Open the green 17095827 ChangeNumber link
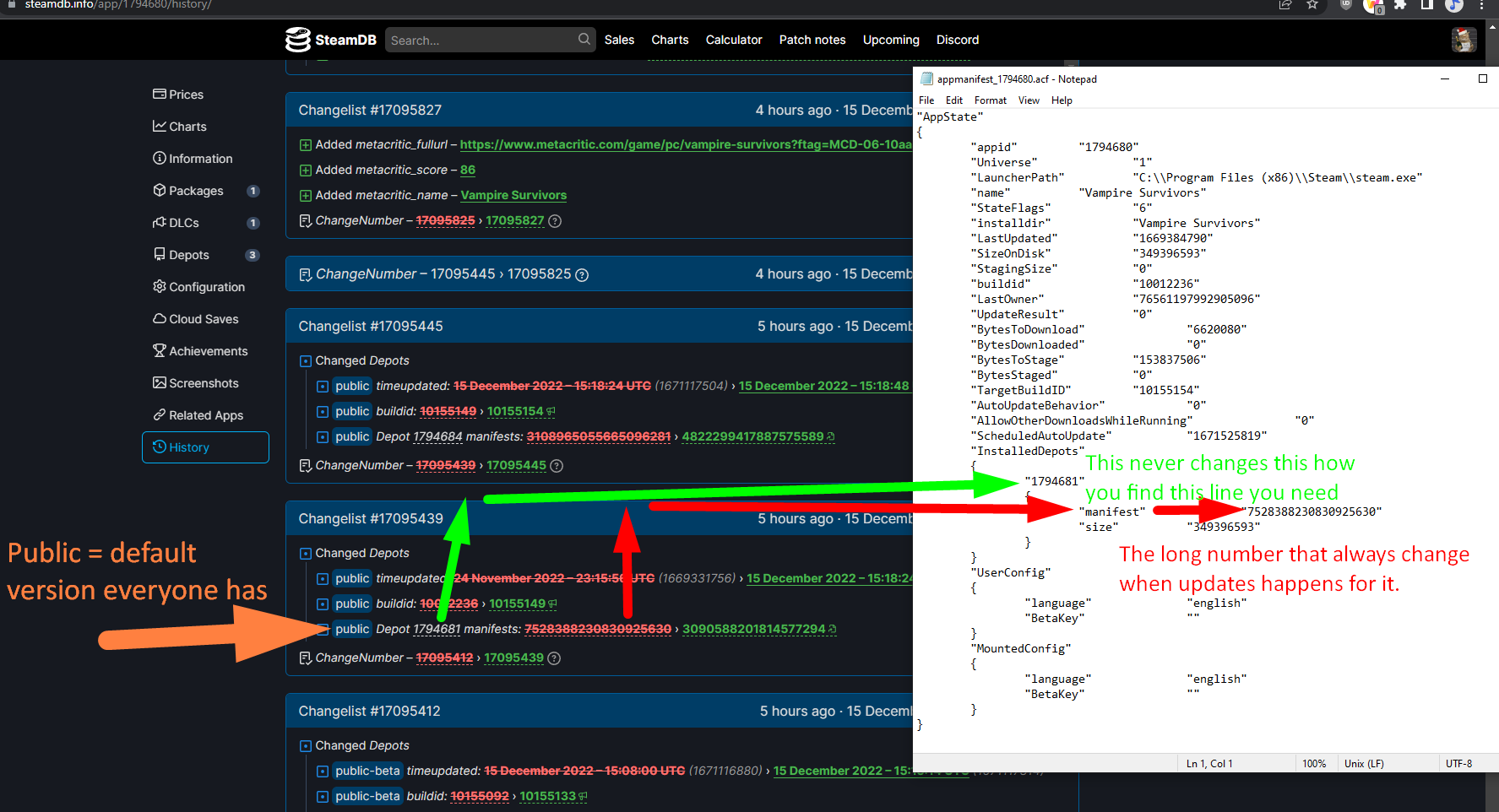This screenshot has height=812, width=1499. pos(515,221)
